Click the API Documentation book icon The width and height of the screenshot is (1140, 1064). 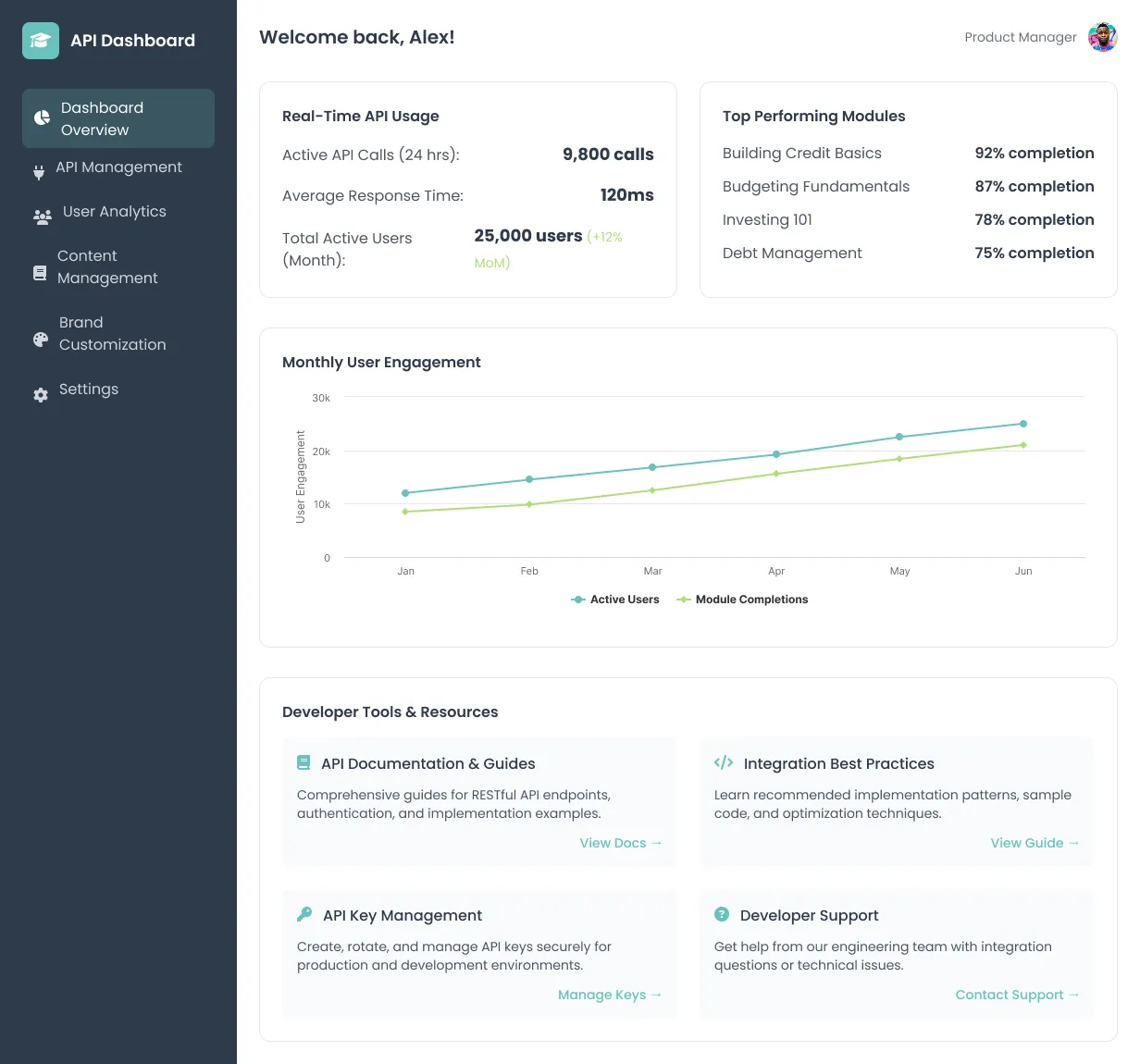click(304, 761)
